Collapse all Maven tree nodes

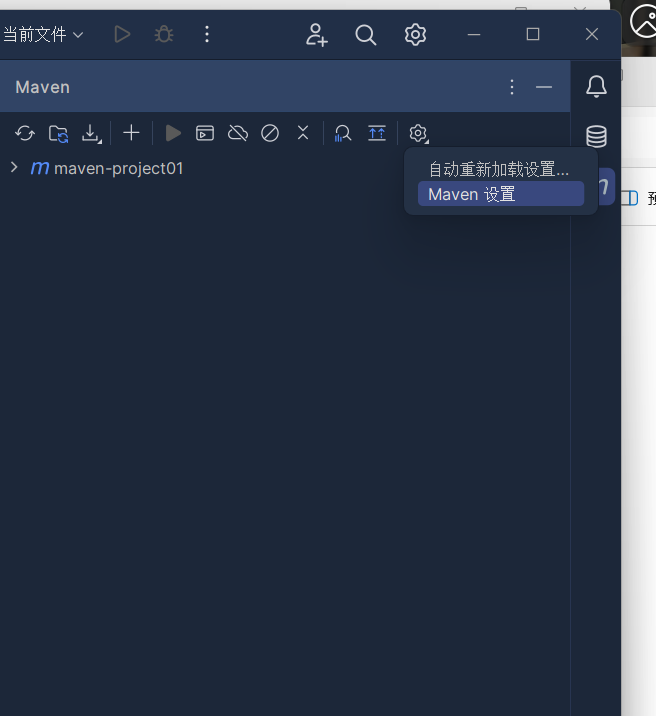pyautogui.click(x=303, y=133)
